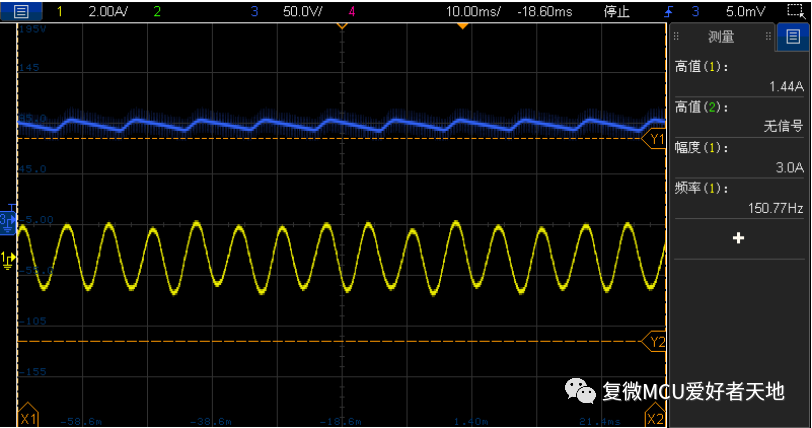Add a measurement with the plus button
Viewport: 812px width, 428px height.
click(x=739, y=238)
